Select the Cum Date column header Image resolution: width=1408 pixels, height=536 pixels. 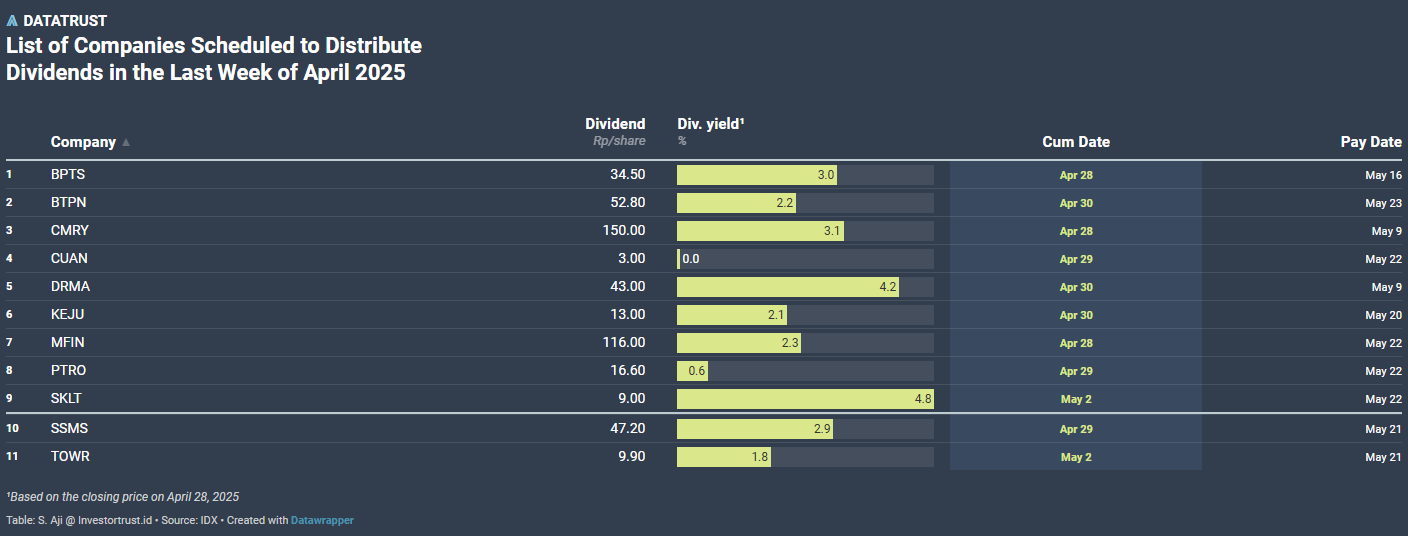click(x=1076, y=142)
